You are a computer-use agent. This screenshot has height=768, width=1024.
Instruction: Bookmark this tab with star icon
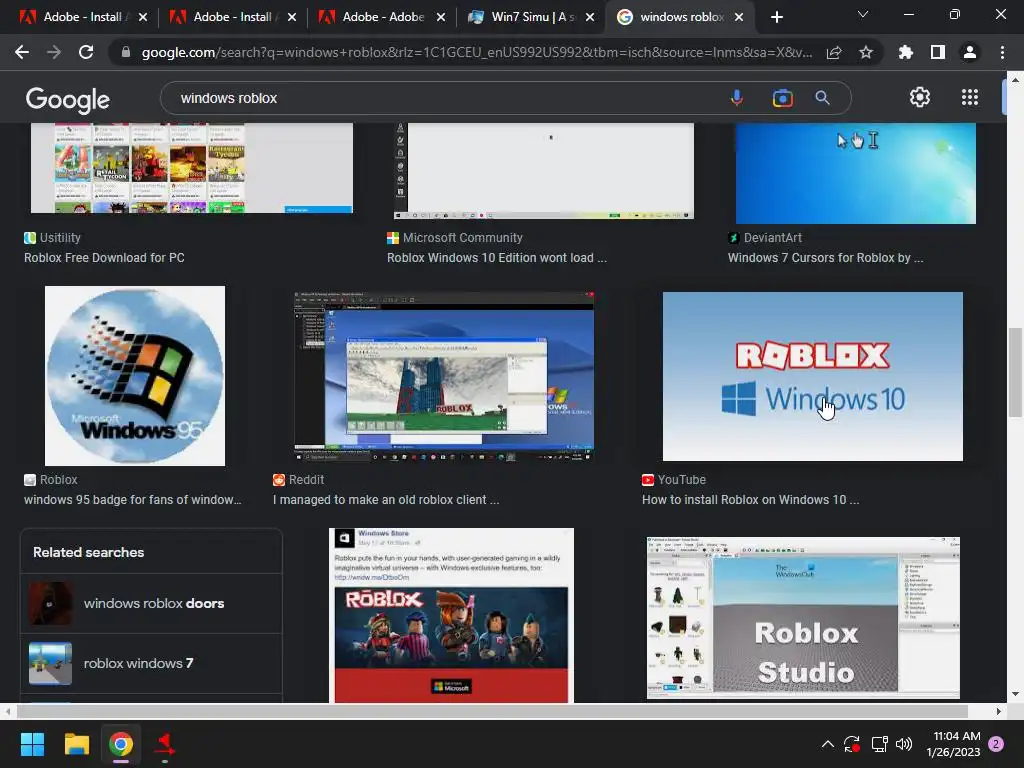[866, 52]
